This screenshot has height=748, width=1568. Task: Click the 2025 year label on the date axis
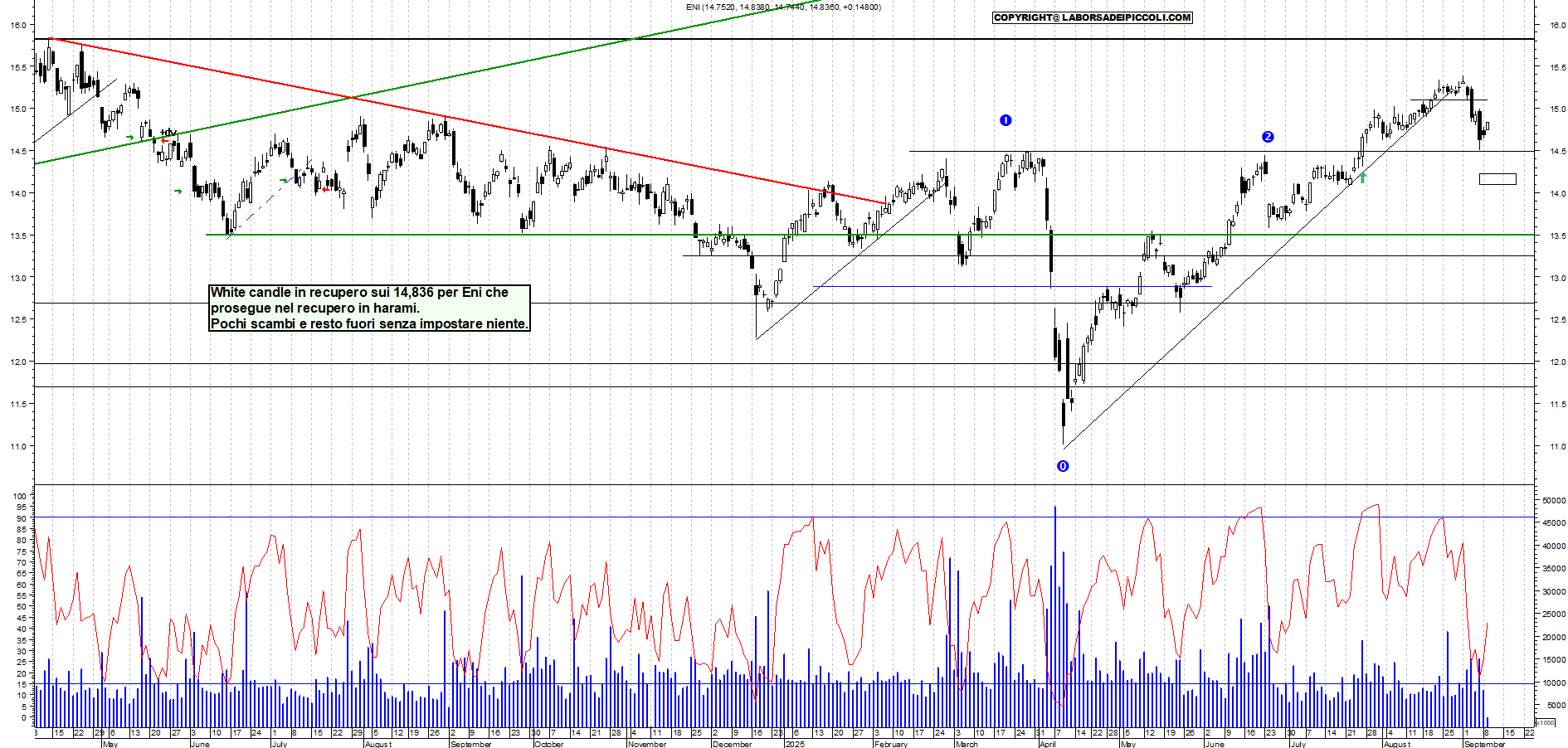pos(795,744)
